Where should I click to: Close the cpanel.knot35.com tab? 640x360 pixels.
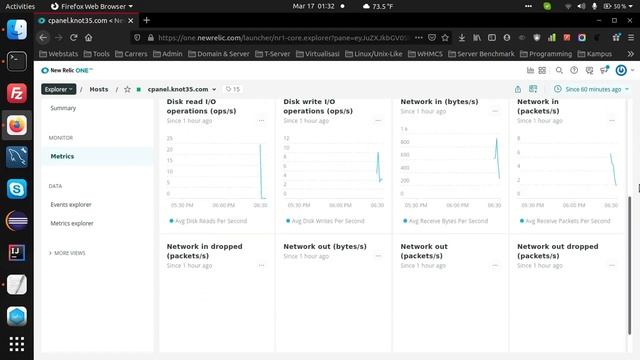coord(131,20)
